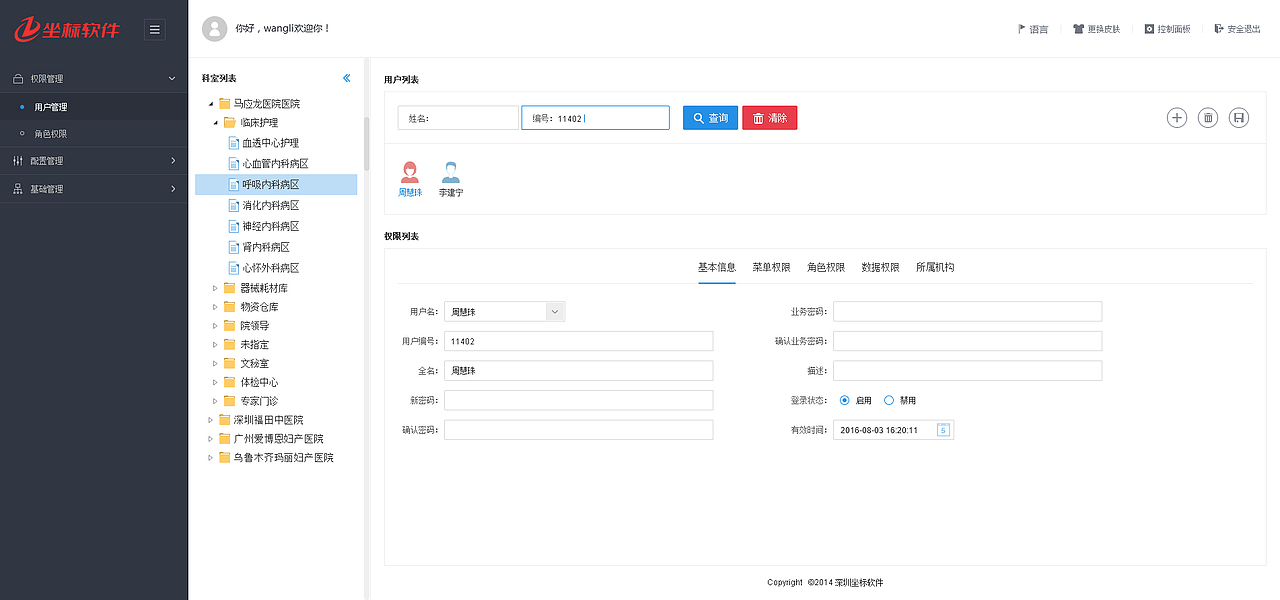Click the 业务密码 input field
Viewport: 1280px width, 600px height.
click(x=968, y=311)
